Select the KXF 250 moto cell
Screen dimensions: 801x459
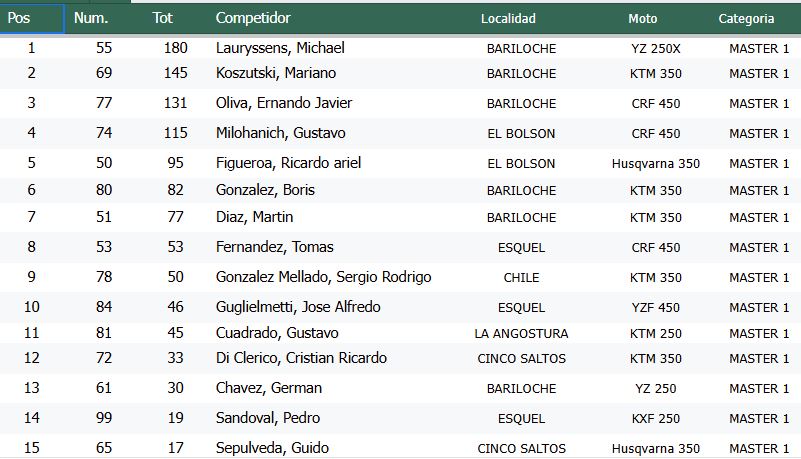[x=656, y=418]
